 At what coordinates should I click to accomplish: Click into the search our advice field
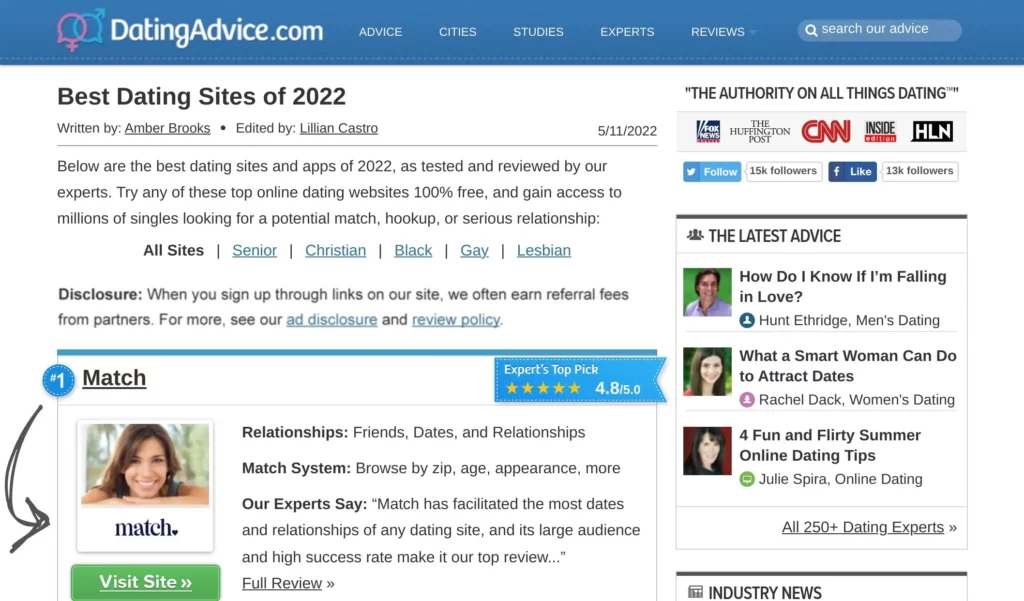879,30
